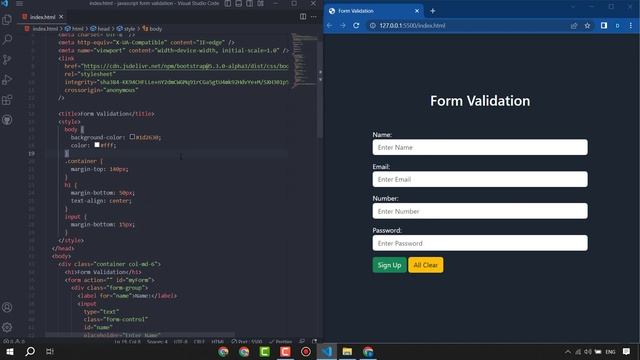Screen dimensions: 640x360
Task: Click UTF-8 encoding in status bar
Action: coord(180,342)
